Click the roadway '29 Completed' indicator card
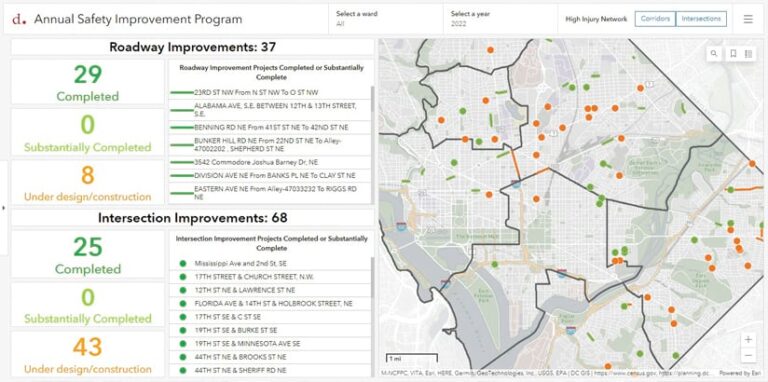 pyautogui.click(x=88, y=82)
